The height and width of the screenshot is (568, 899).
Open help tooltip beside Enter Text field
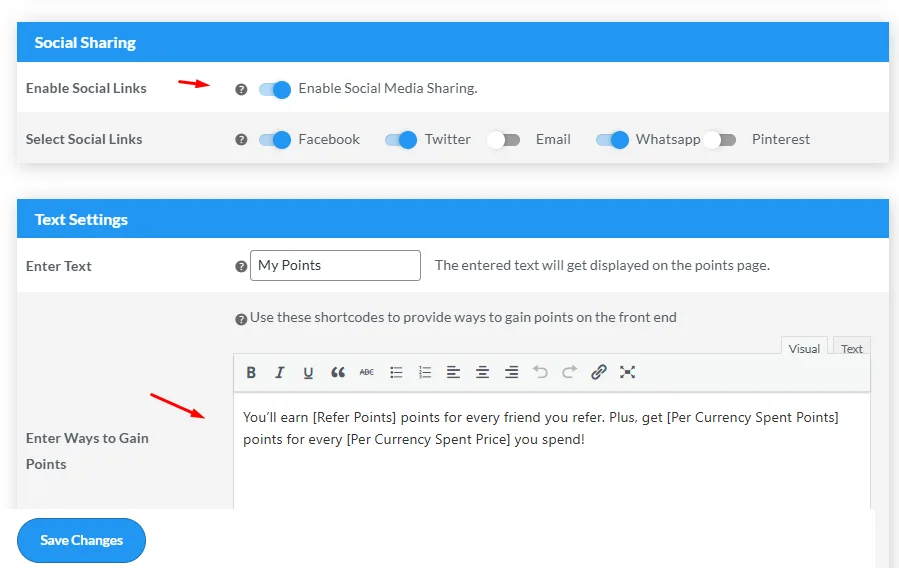[241, 267]
